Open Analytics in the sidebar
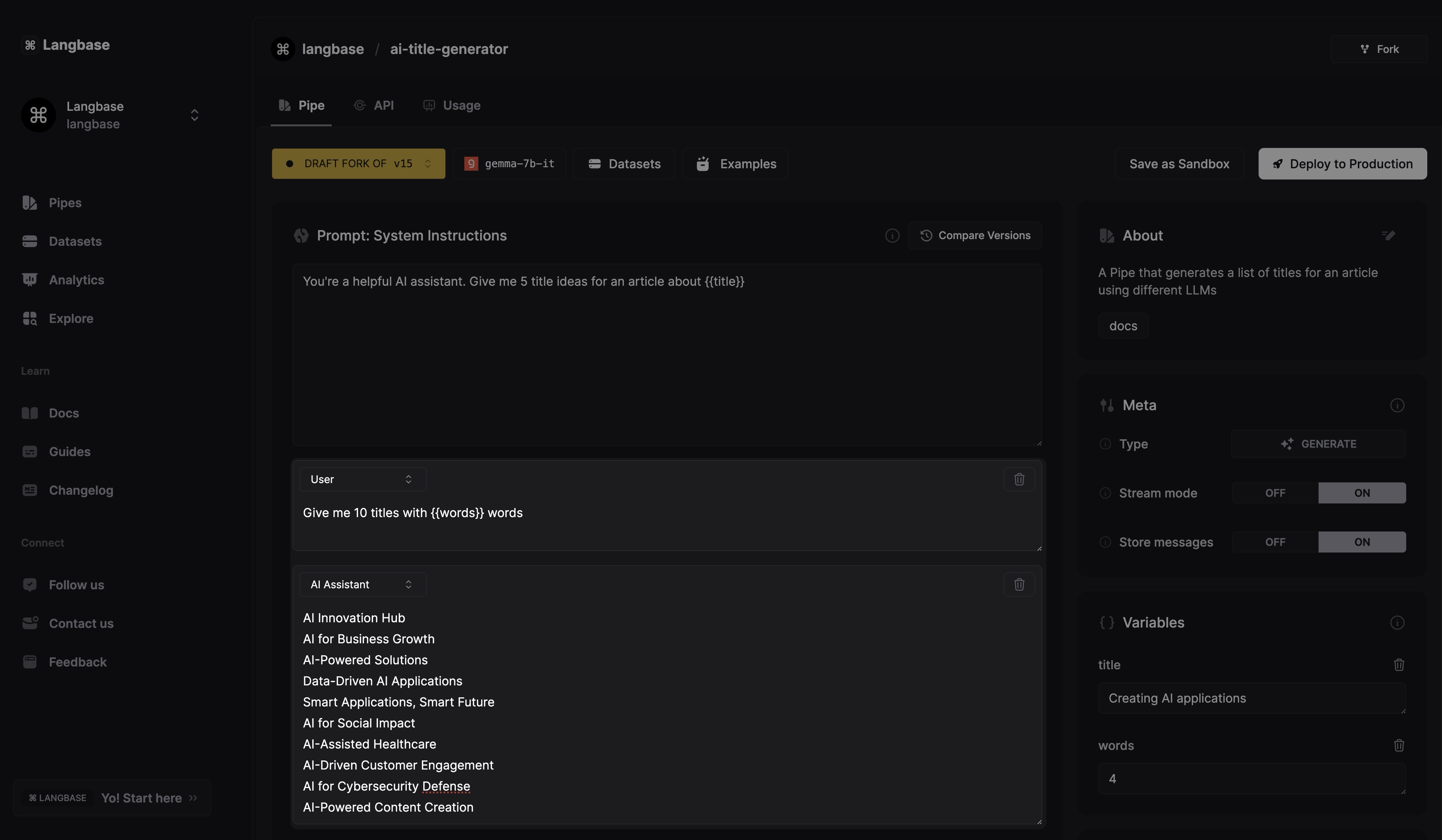This screenshot has width=1442, height=840. (76, 280)
